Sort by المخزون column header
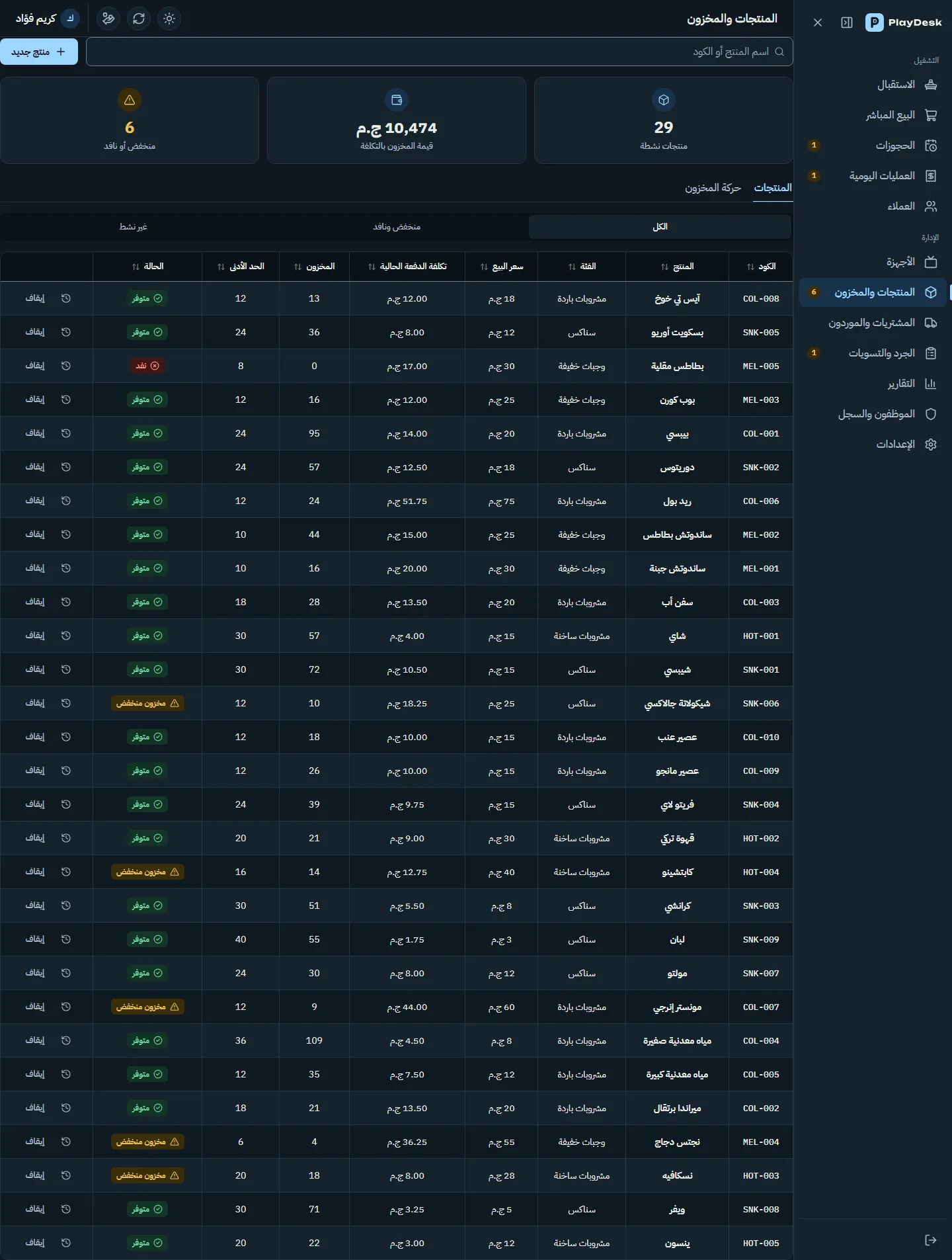This screenshot has height=1260, width=952. click(314, 267)
